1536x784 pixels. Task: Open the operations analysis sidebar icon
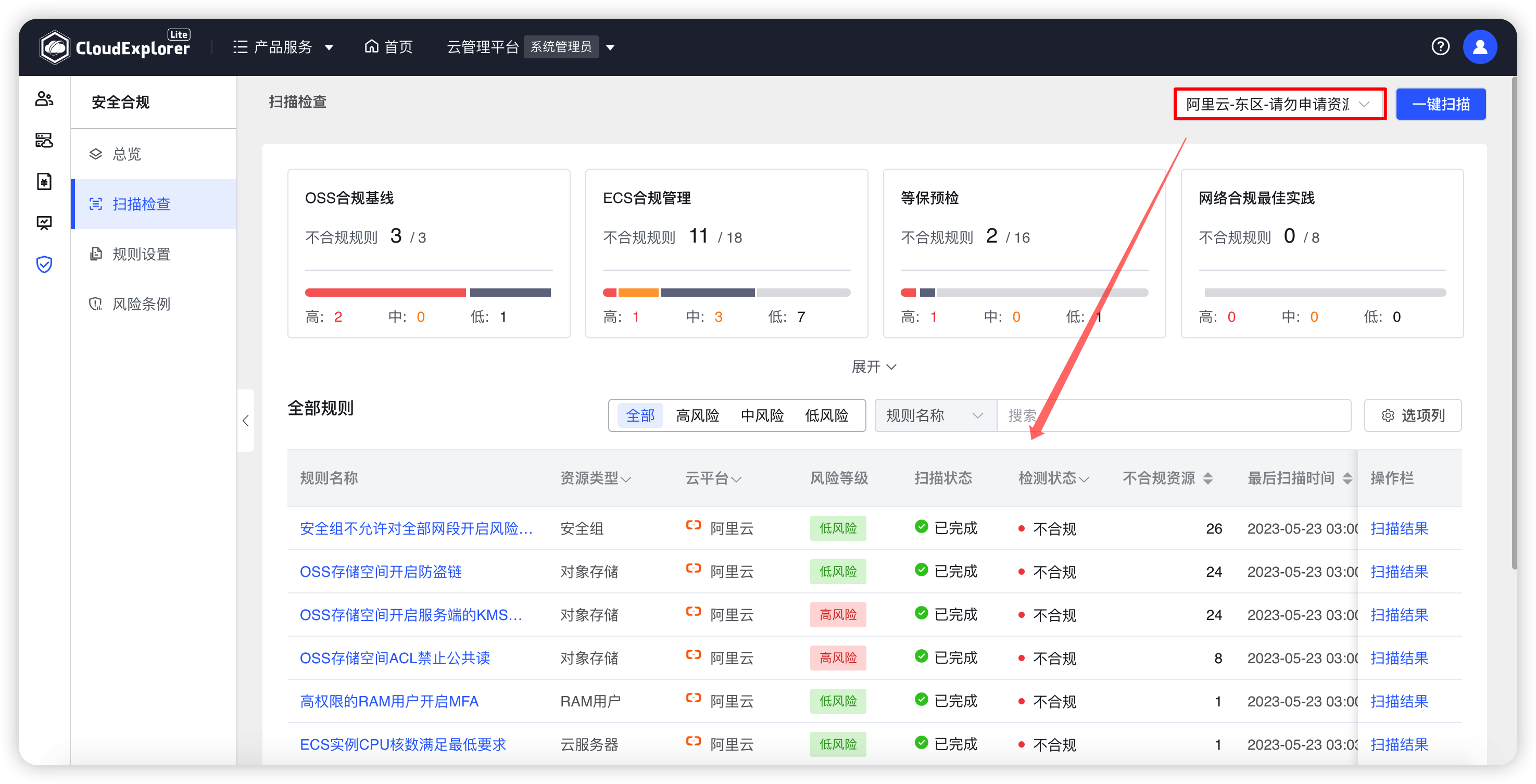(x=44, y=223)
